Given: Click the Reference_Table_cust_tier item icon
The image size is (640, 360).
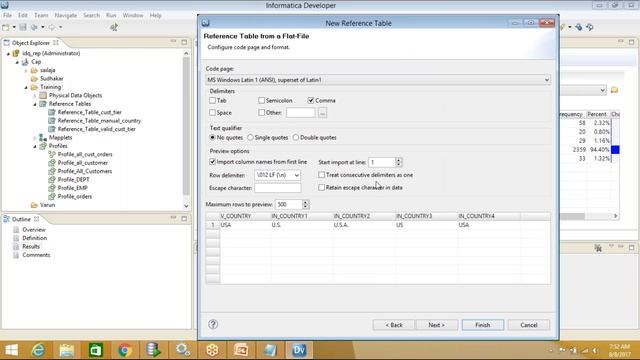Looking at the screenshot, I should 52,112.
